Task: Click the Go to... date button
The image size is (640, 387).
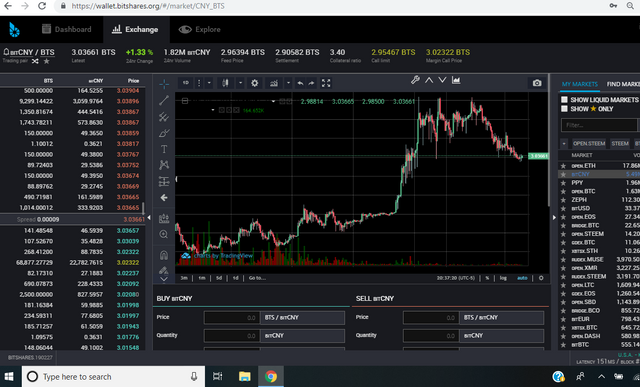Action: (x=257, y=278)
